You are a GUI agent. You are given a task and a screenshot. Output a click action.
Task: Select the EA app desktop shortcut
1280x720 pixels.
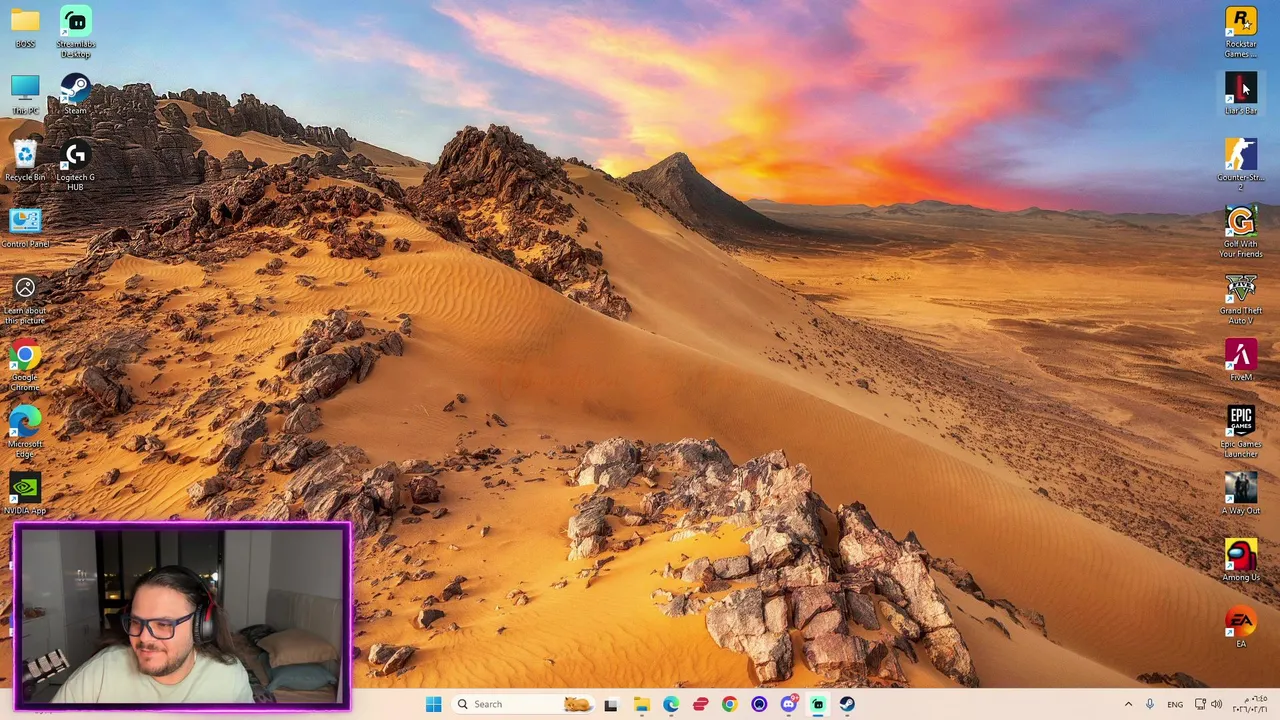[1241, 628]
